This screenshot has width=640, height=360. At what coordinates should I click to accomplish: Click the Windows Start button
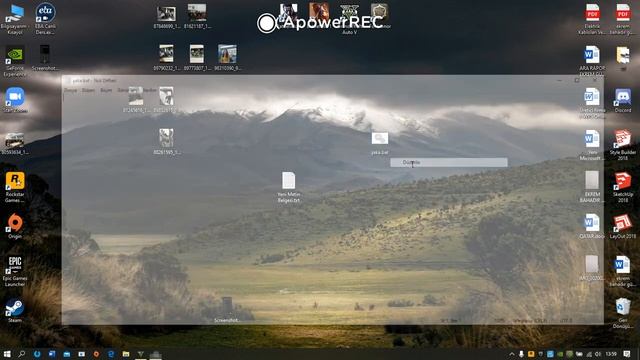click(x=7, y=354)
